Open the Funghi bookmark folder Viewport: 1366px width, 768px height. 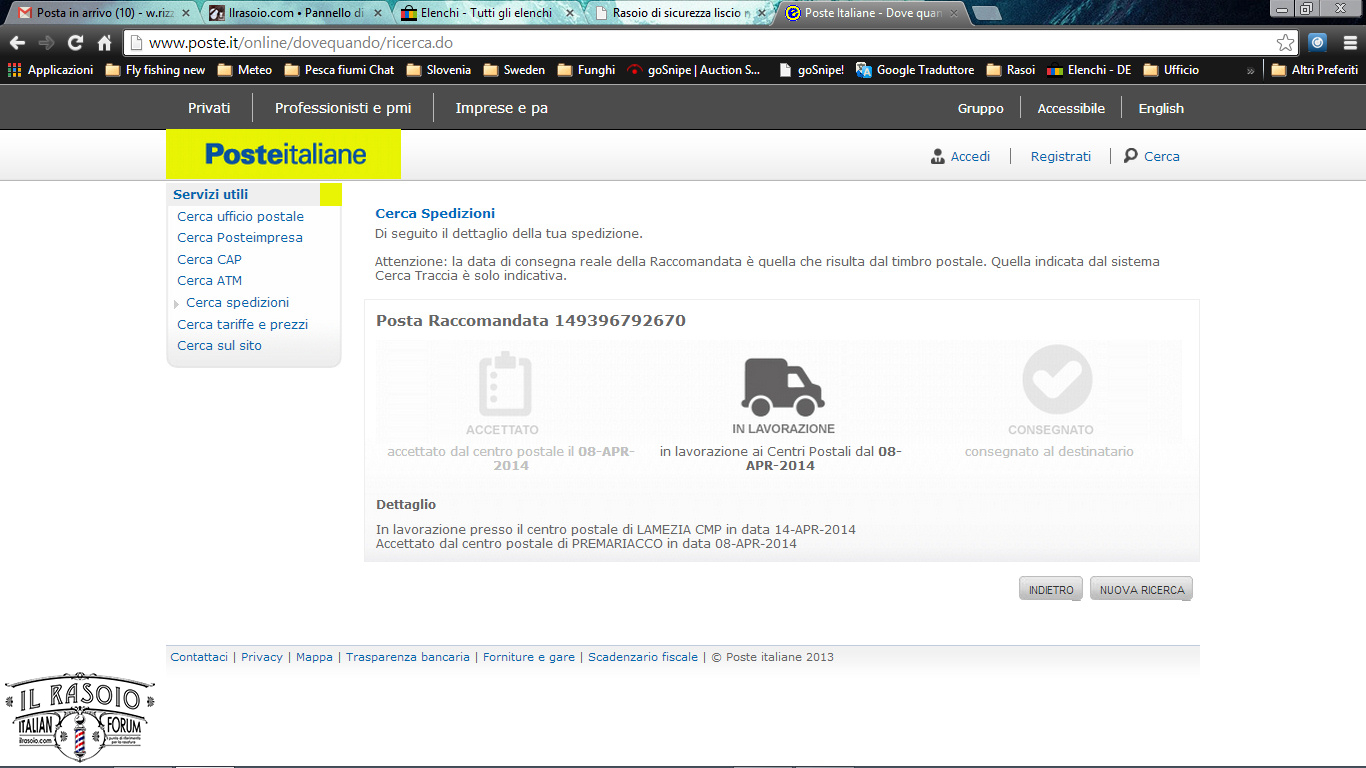coord(586,70)
